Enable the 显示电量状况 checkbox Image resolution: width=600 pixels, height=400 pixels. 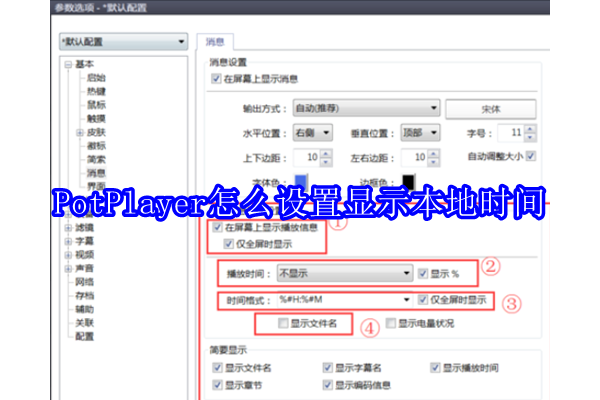[391, 323]
